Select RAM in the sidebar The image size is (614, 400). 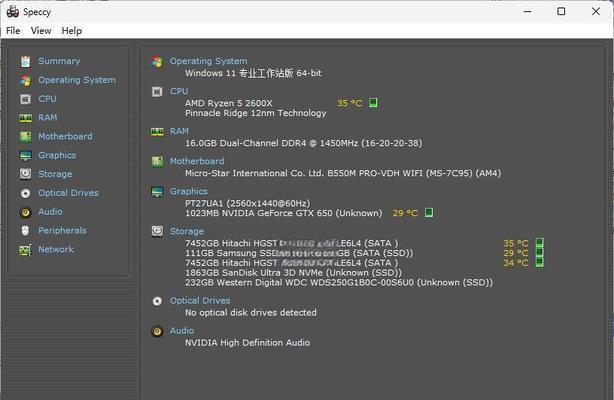pos(48,118)
